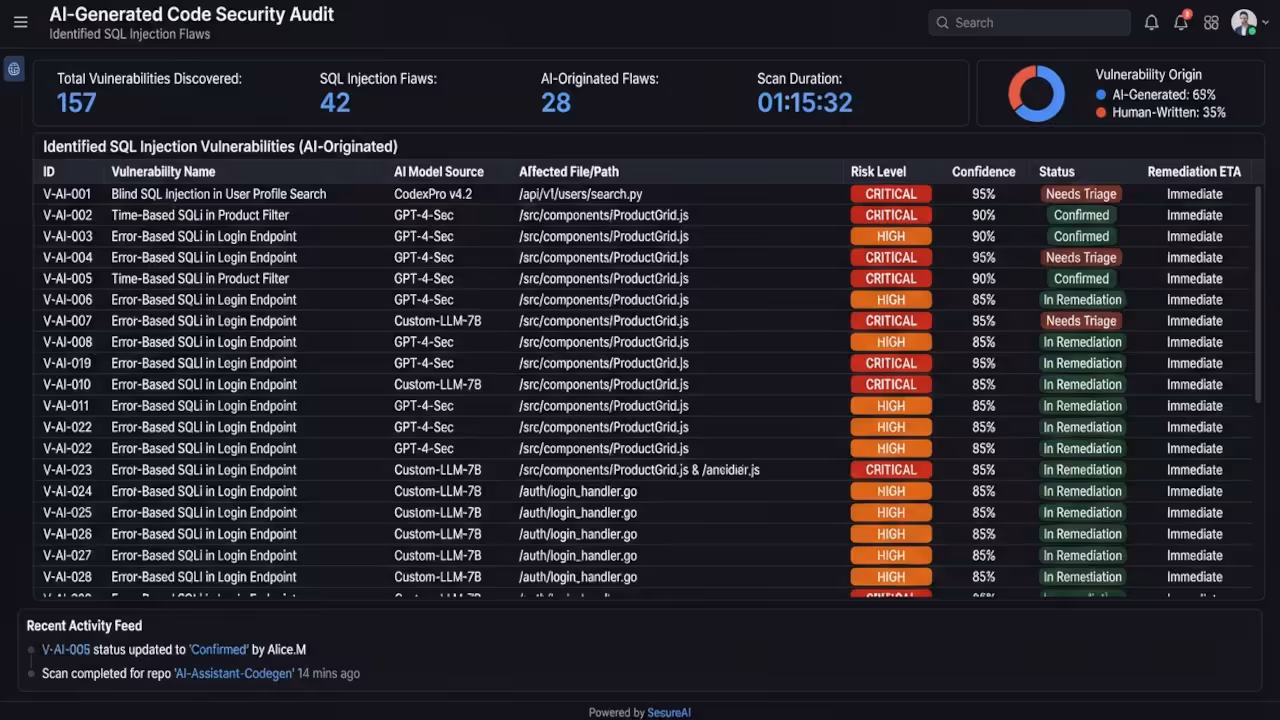The width and height of the screenshot is (1280, 720).
Task: Click the HIGH badge in row V-AI-003
Action: pyautogui.click(x=891, y=237)
